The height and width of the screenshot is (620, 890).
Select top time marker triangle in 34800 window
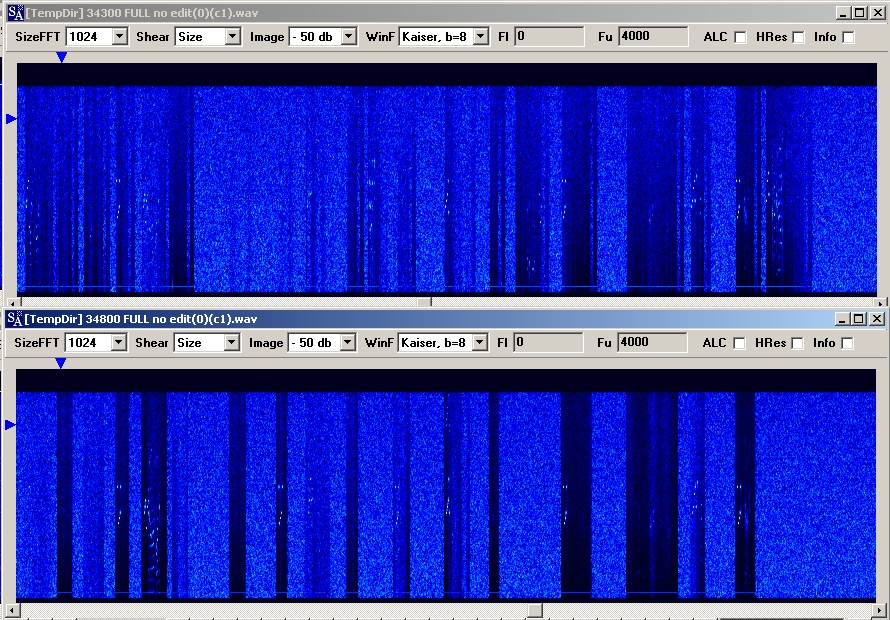click(x=60, y=363)
